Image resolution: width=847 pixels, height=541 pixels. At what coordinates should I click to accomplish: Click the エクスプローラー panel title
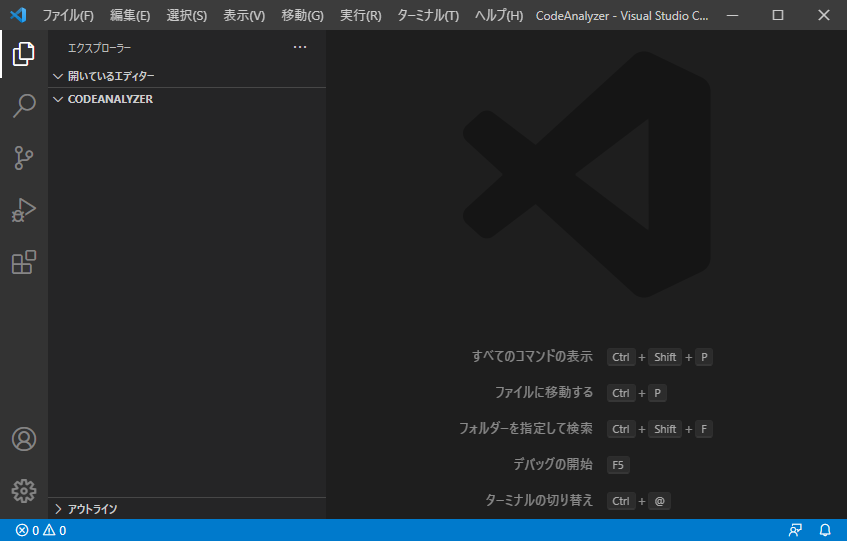99,48
